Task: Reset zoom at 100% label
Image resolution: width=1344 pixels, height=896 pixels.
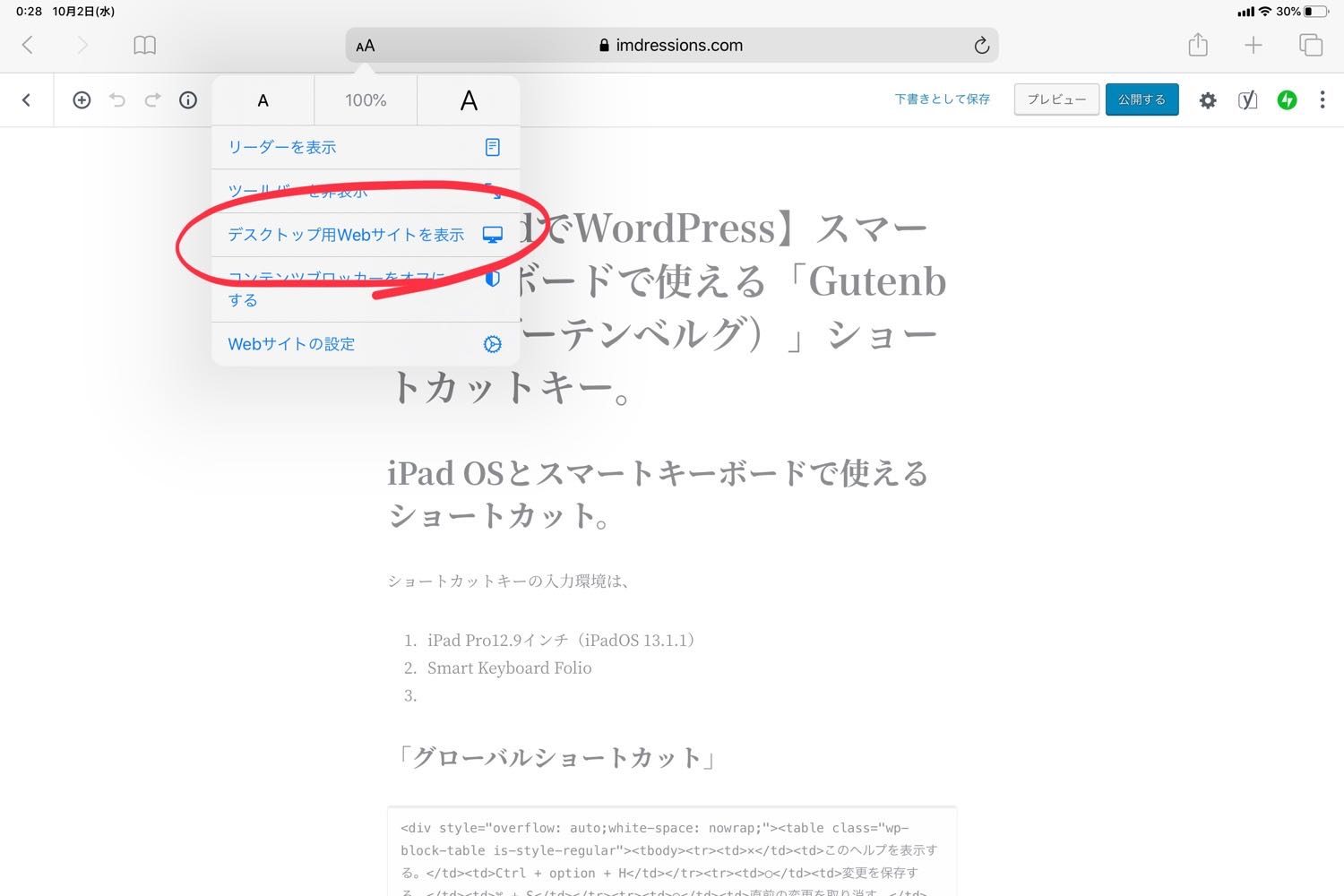Action: [x=366, y=100]
